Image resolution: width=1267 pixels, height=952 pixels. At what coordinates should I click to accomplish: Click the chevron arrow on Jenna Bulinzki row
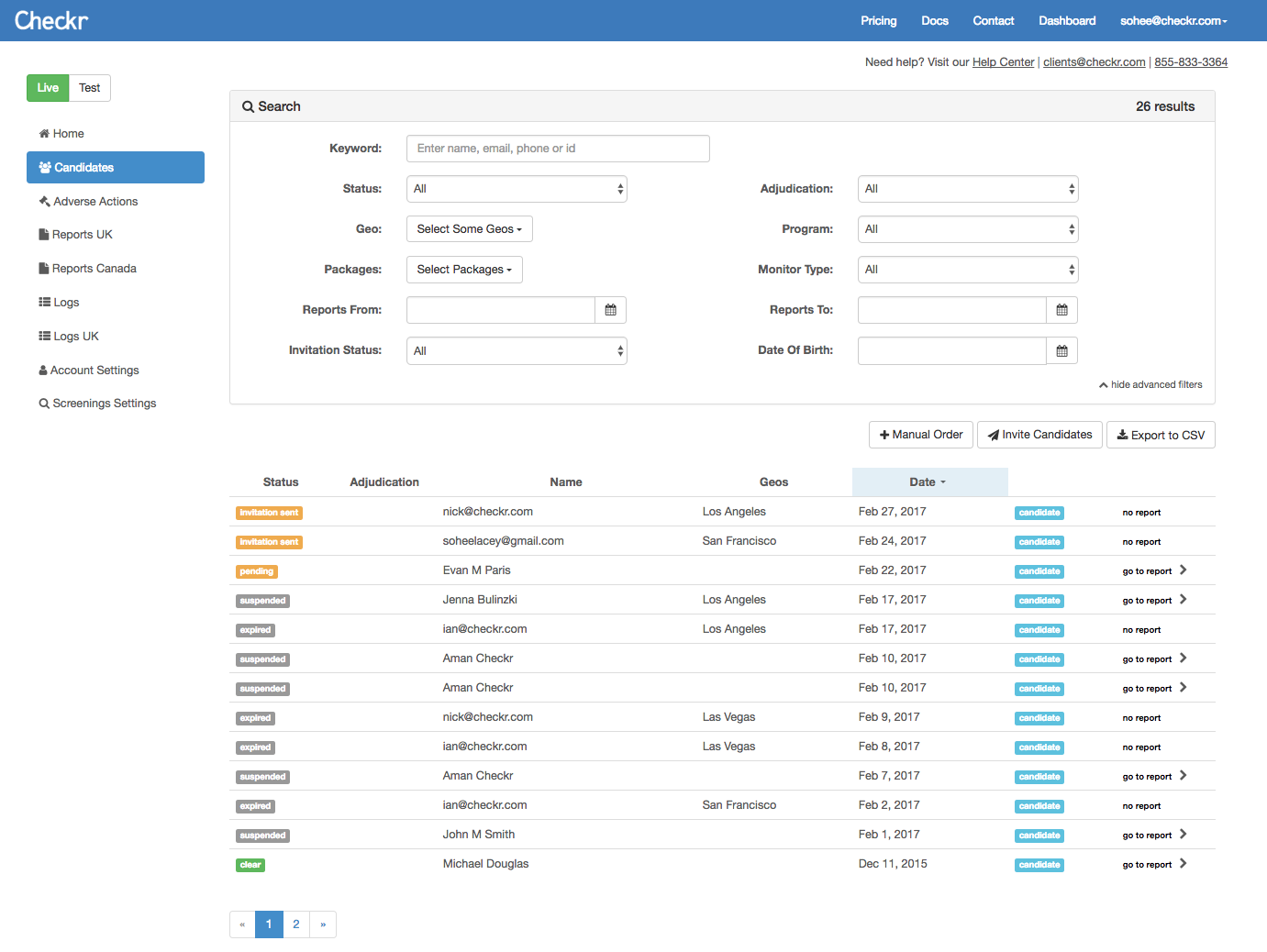click(x=1184, y=600)
